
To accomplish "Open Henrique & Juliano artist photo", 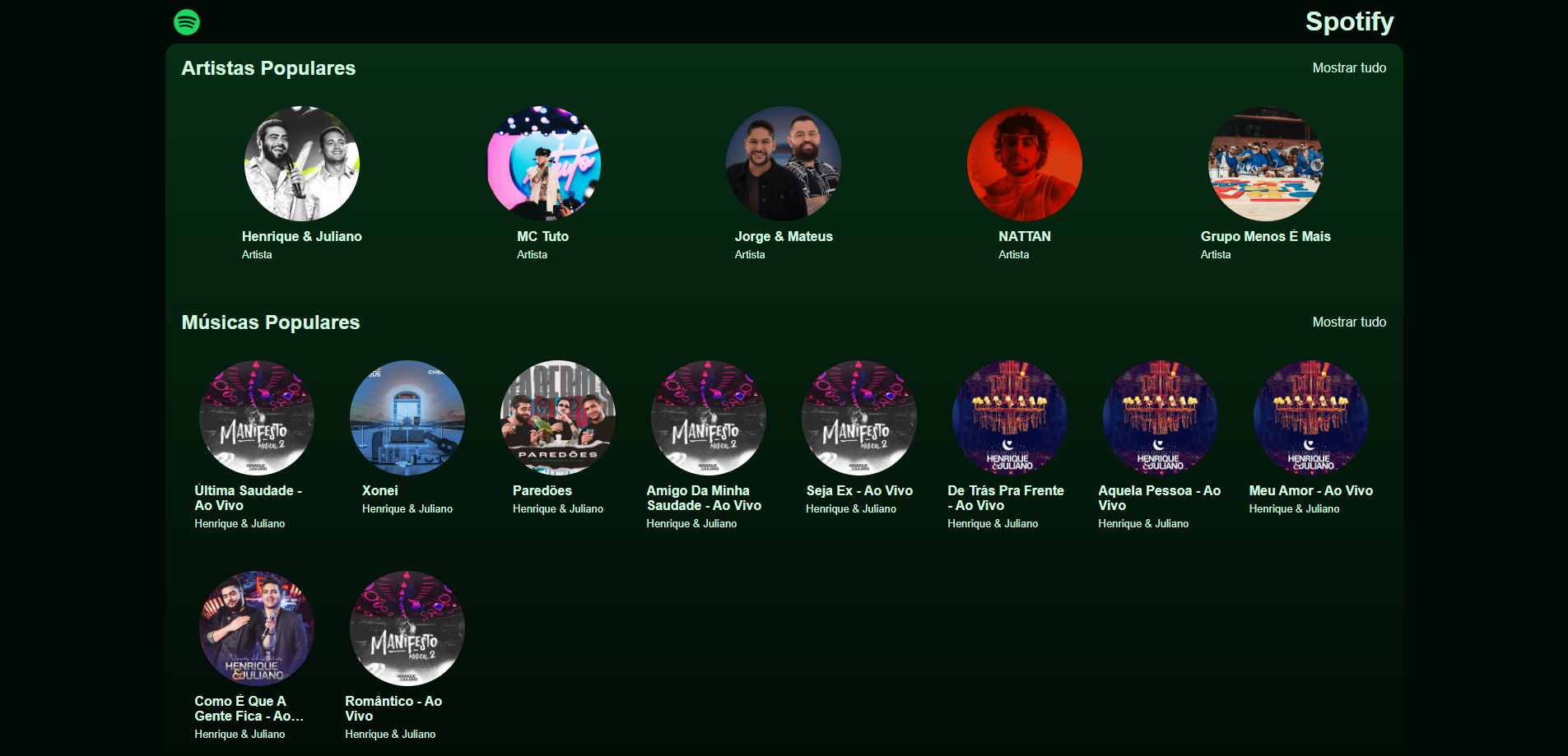I will point(302,164).
